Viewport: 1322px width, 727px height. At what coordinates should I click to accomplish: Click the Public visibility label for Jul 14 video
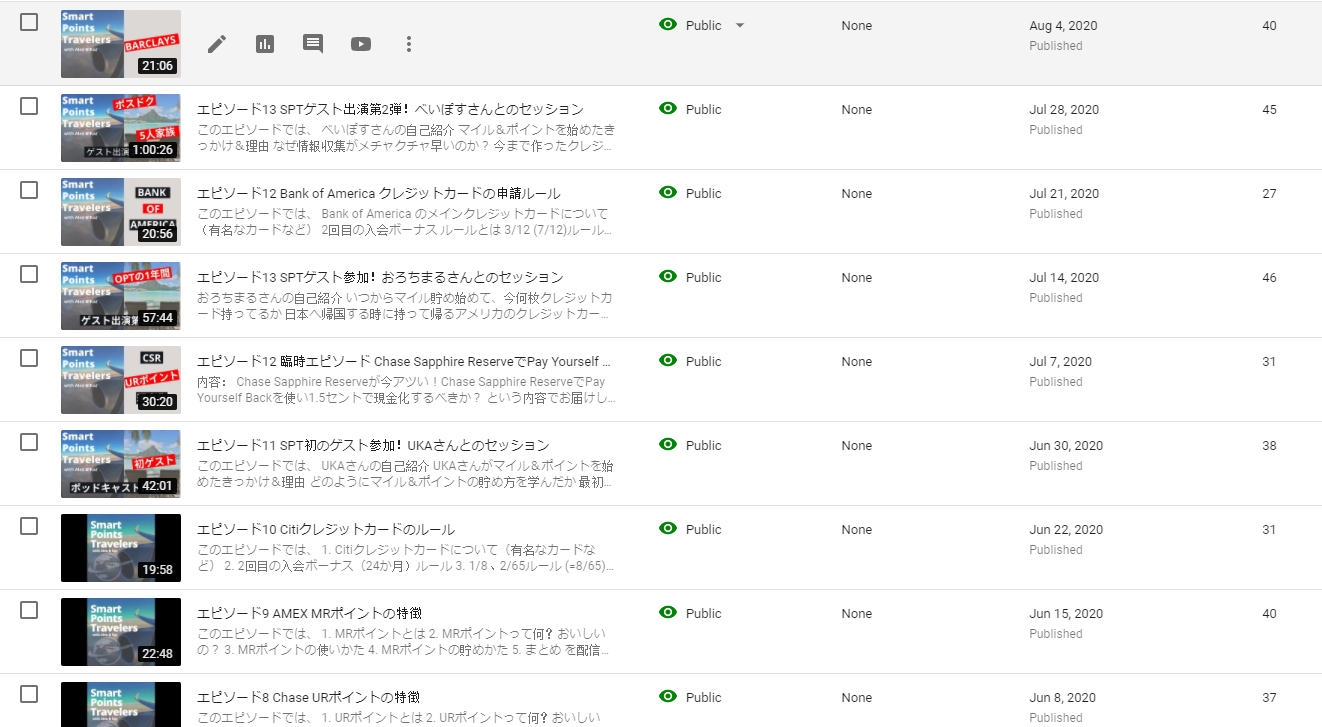coord(703,278)
